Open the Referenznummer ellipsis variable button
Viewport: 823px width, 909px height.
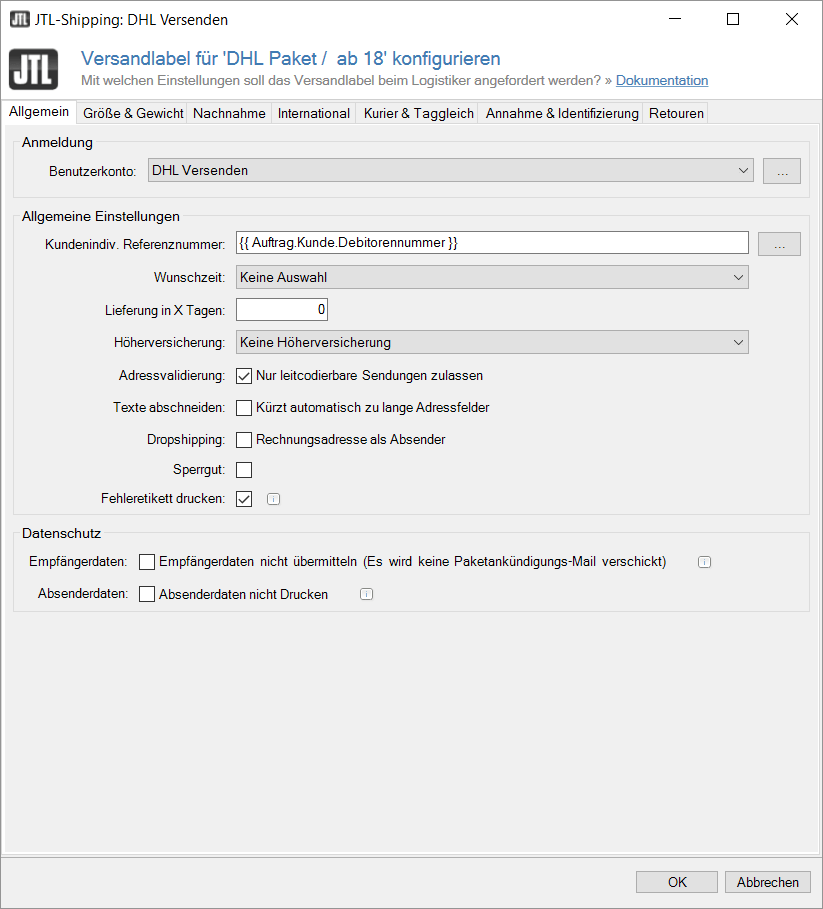[779, 243]
